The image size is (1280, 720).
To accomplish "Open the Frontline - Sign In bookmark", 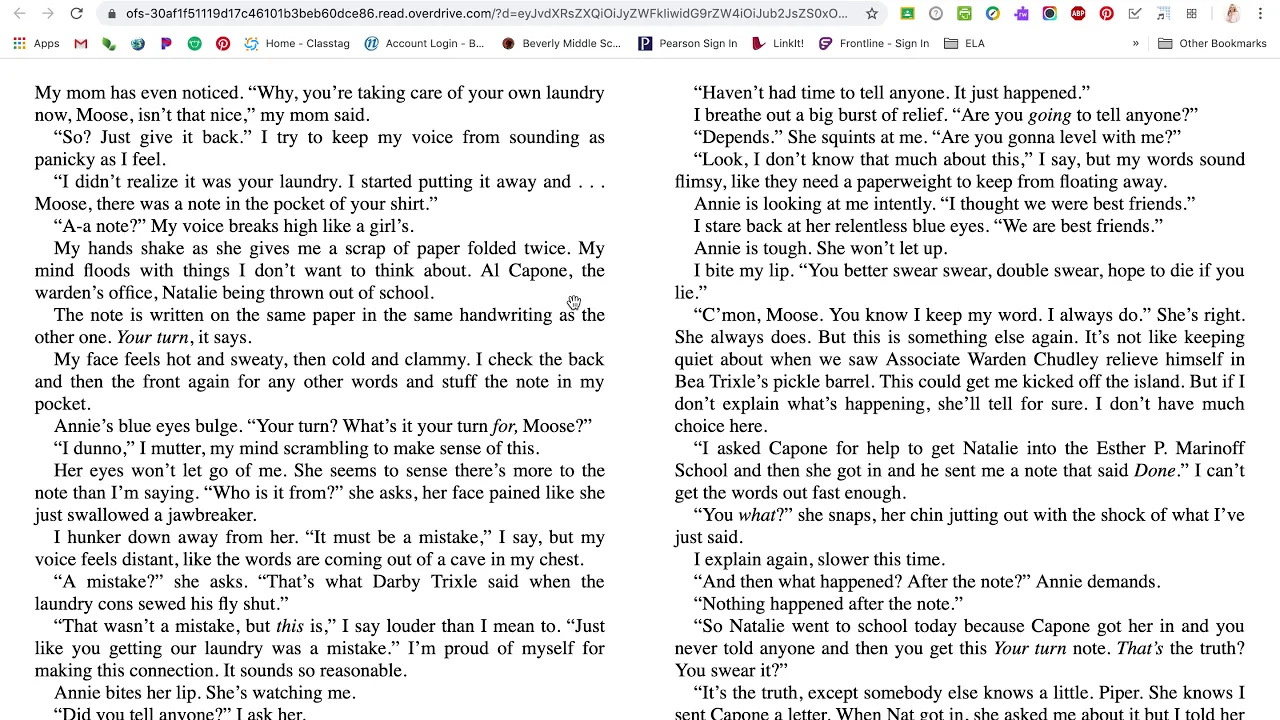I will [874, 44].
